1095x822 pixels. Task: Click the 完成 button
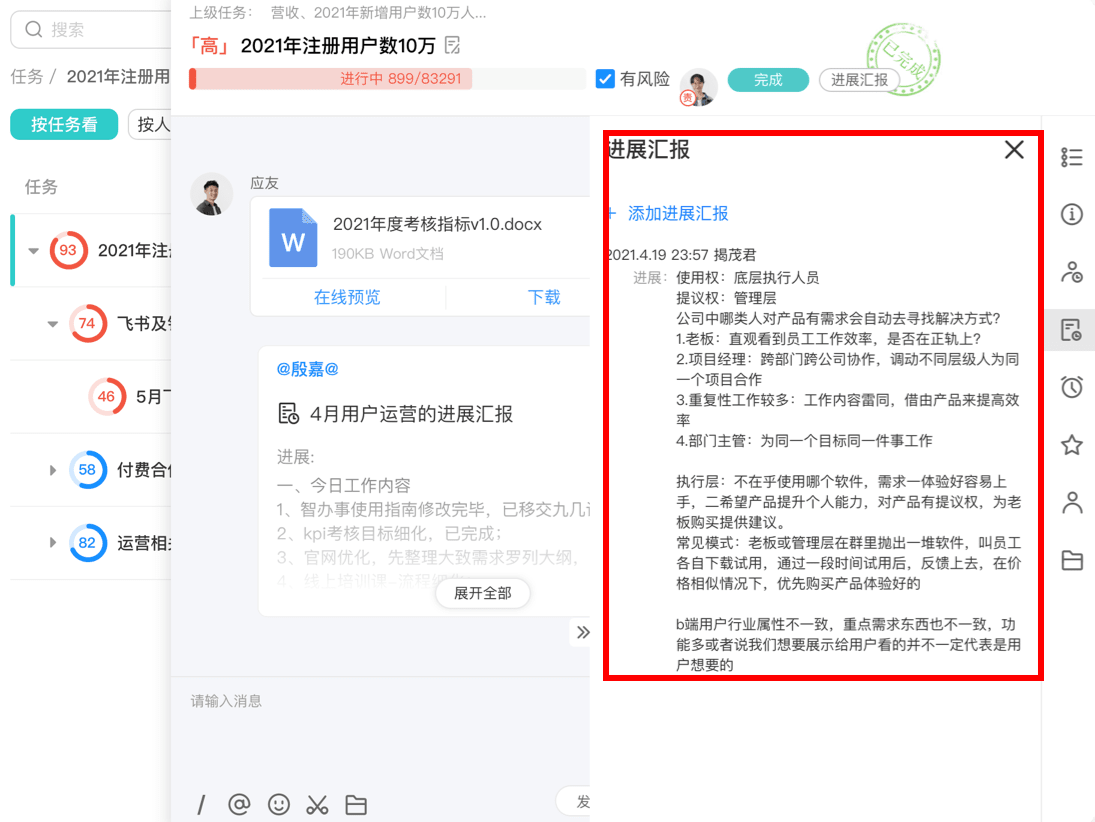tap(768, 80)
